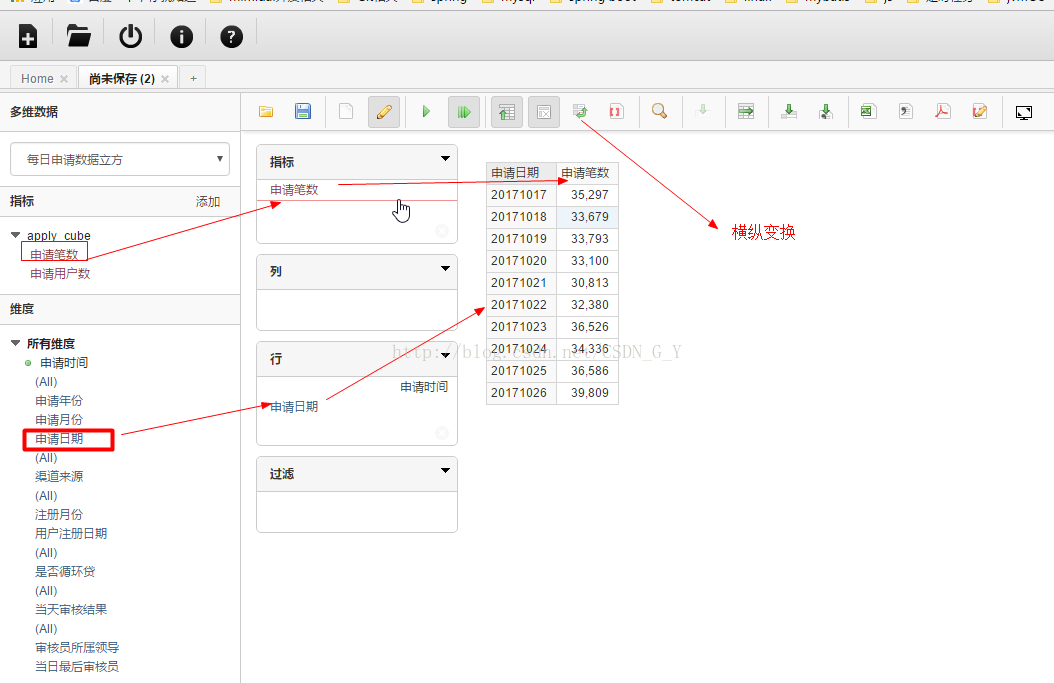This screenshot has width=1054, height=683.
Task: Close the Home tab
Action: 64,79
